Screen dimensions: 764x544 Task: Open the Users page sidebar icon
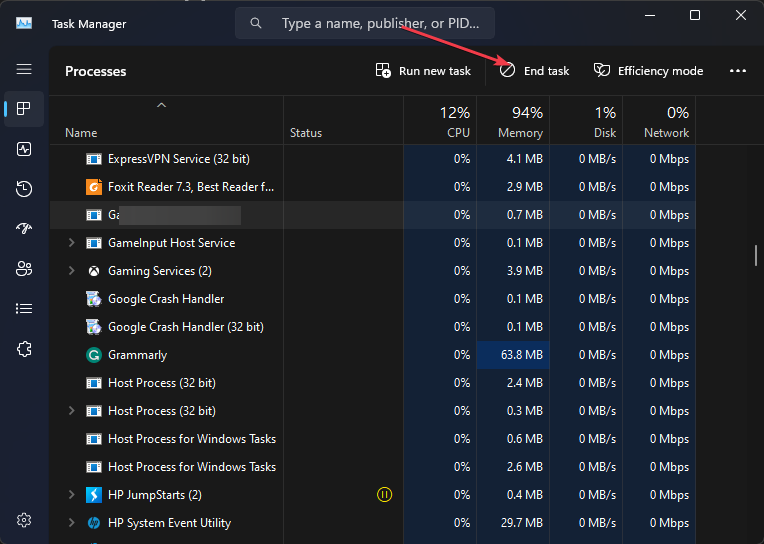[24, 269]
